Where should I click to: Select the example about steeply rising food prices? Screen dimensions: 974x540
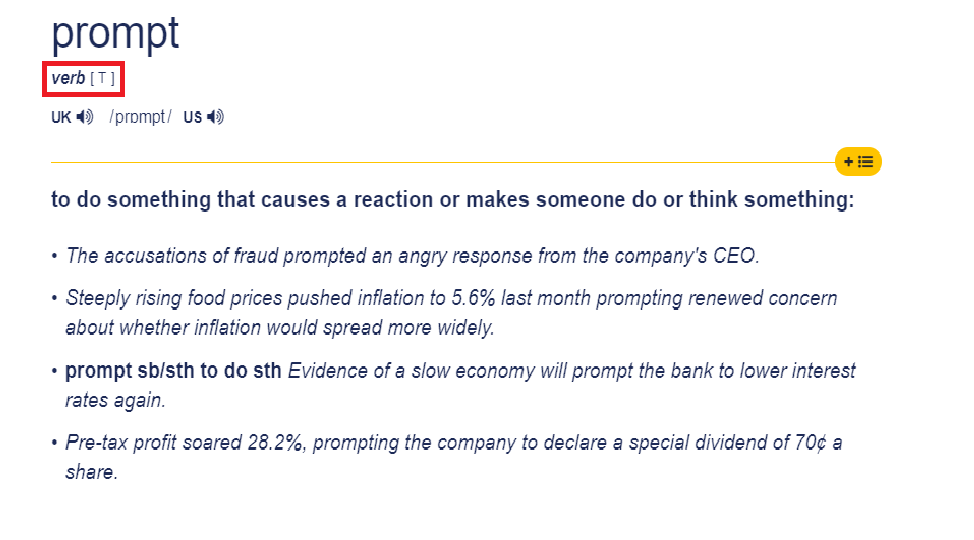pos(452,313)
